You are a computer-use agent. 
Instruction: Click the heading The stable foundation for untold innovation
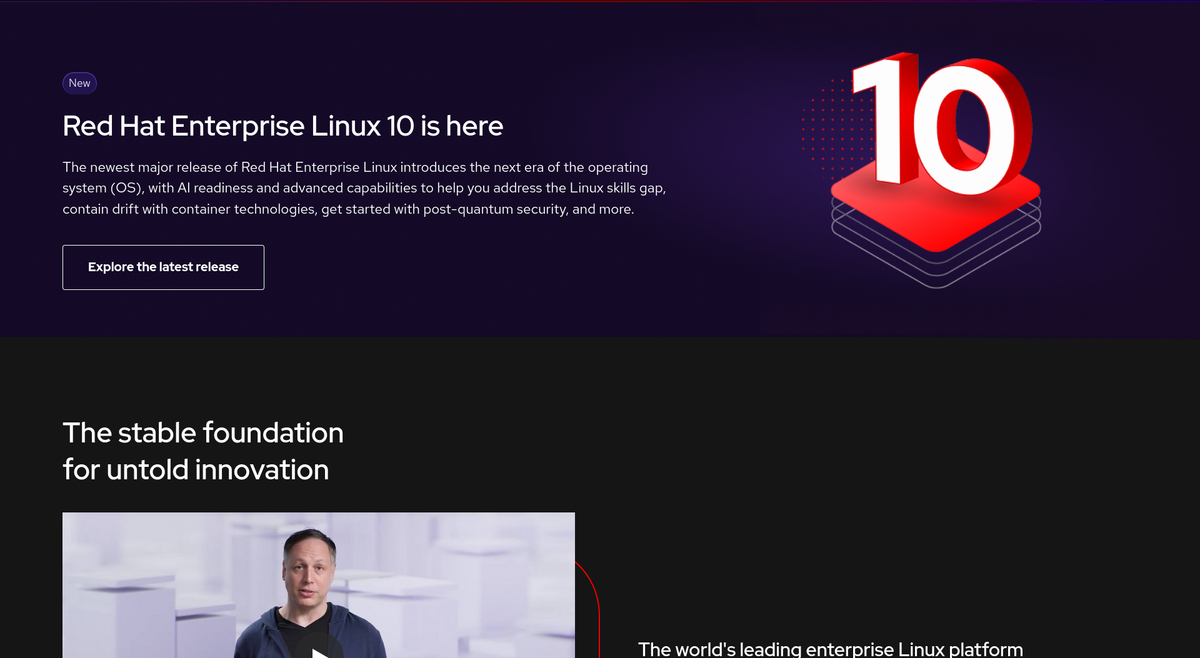point(203,451)
